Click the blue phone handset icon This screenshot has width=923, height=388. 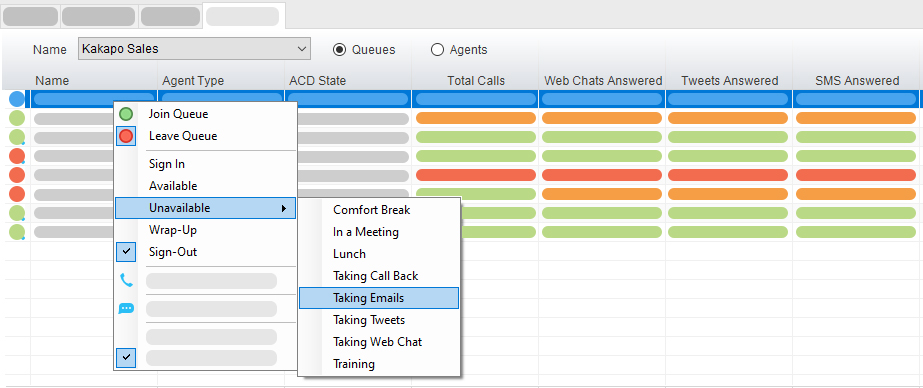[x=126, y=280]
